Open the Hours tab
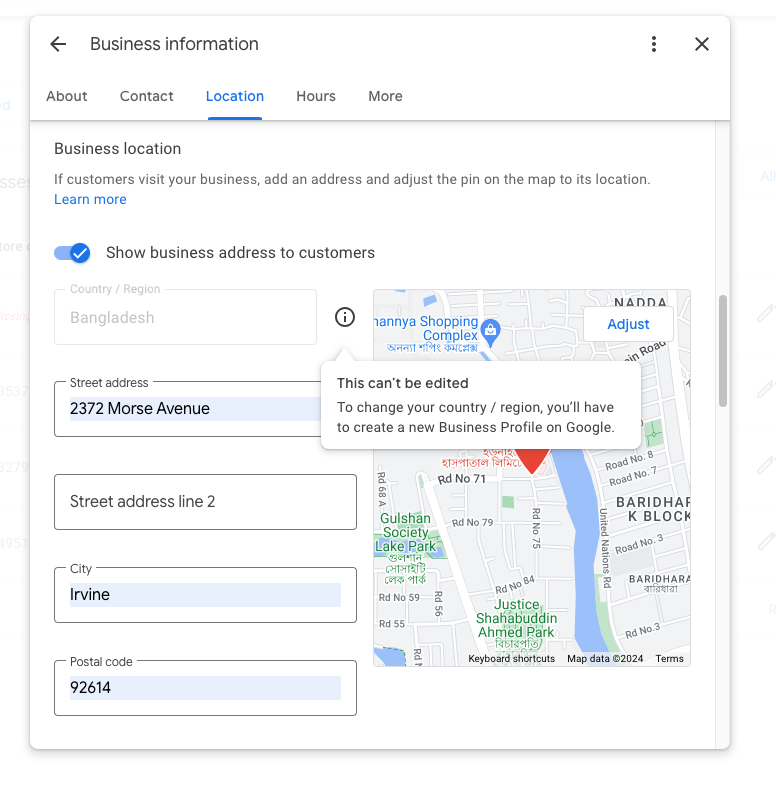 point(316,96)
